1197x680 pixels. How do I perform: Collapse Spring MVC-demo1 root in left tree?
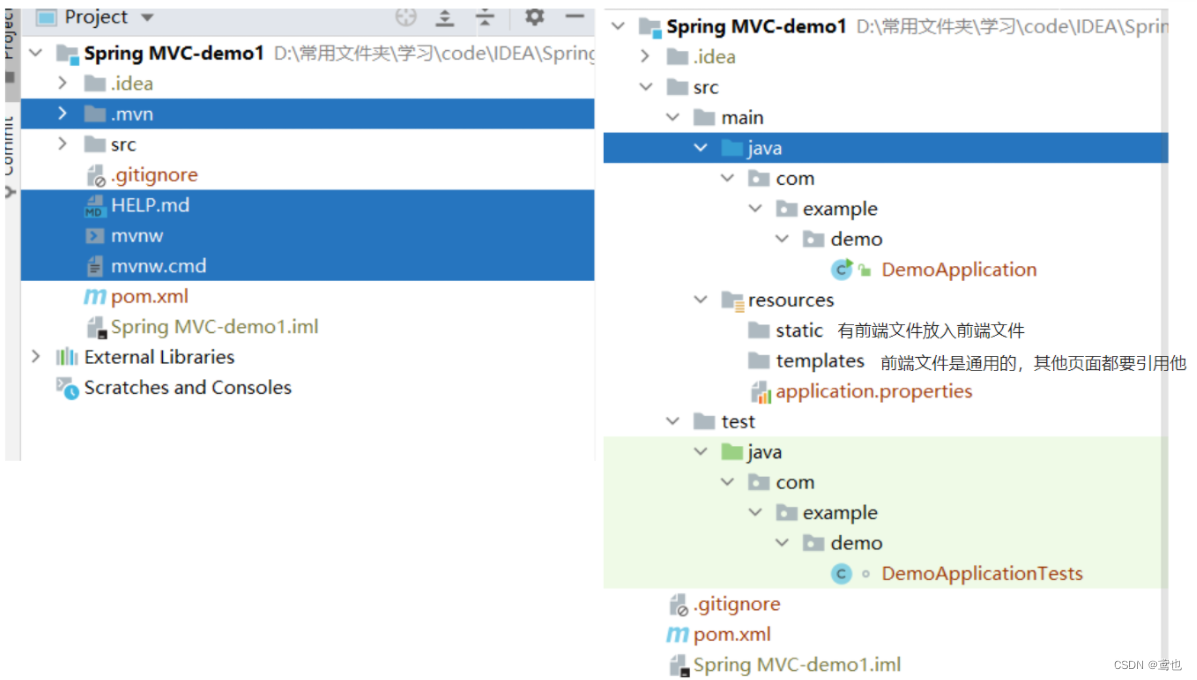(36, 53)
